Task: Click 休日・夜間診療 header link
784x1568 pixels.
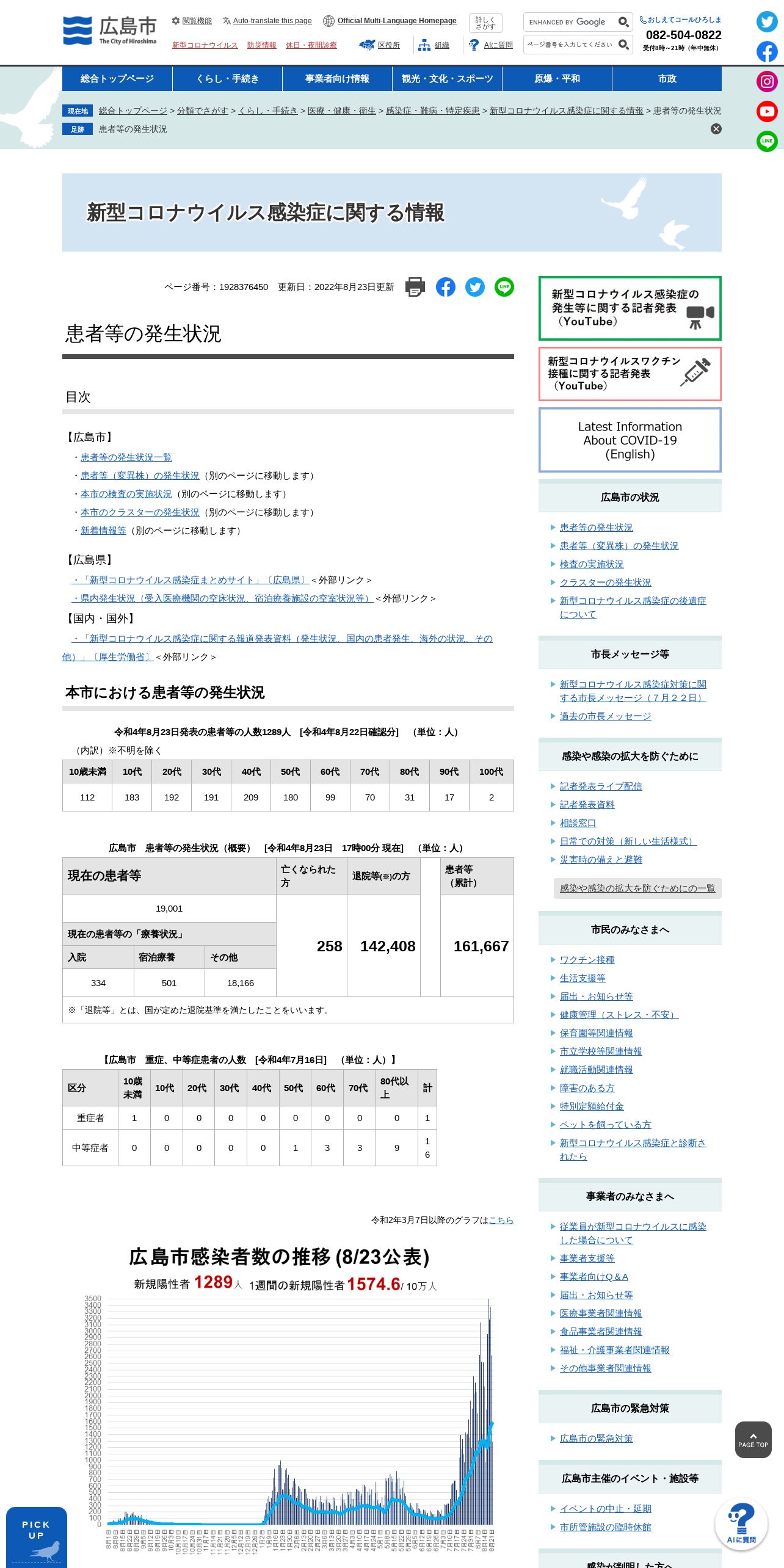Action: pos(311,45)
